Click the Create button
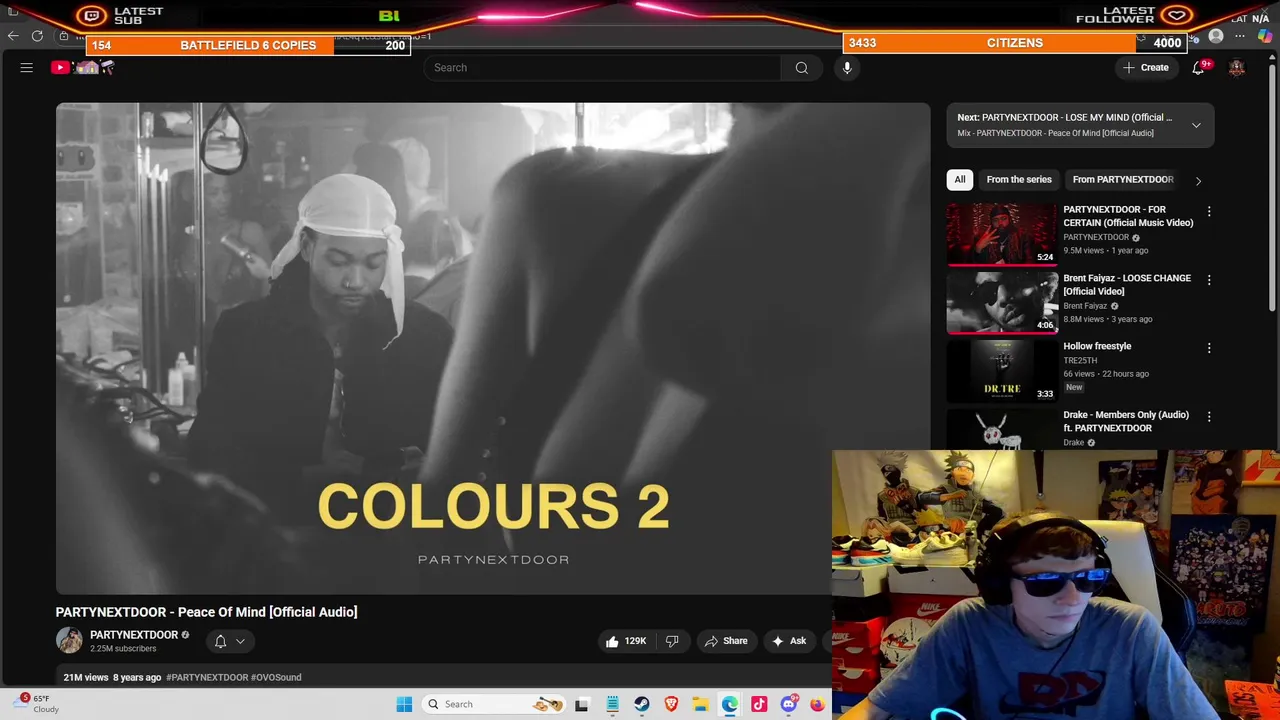Viewport: 1280px width, 720px height. (1145, 67)
